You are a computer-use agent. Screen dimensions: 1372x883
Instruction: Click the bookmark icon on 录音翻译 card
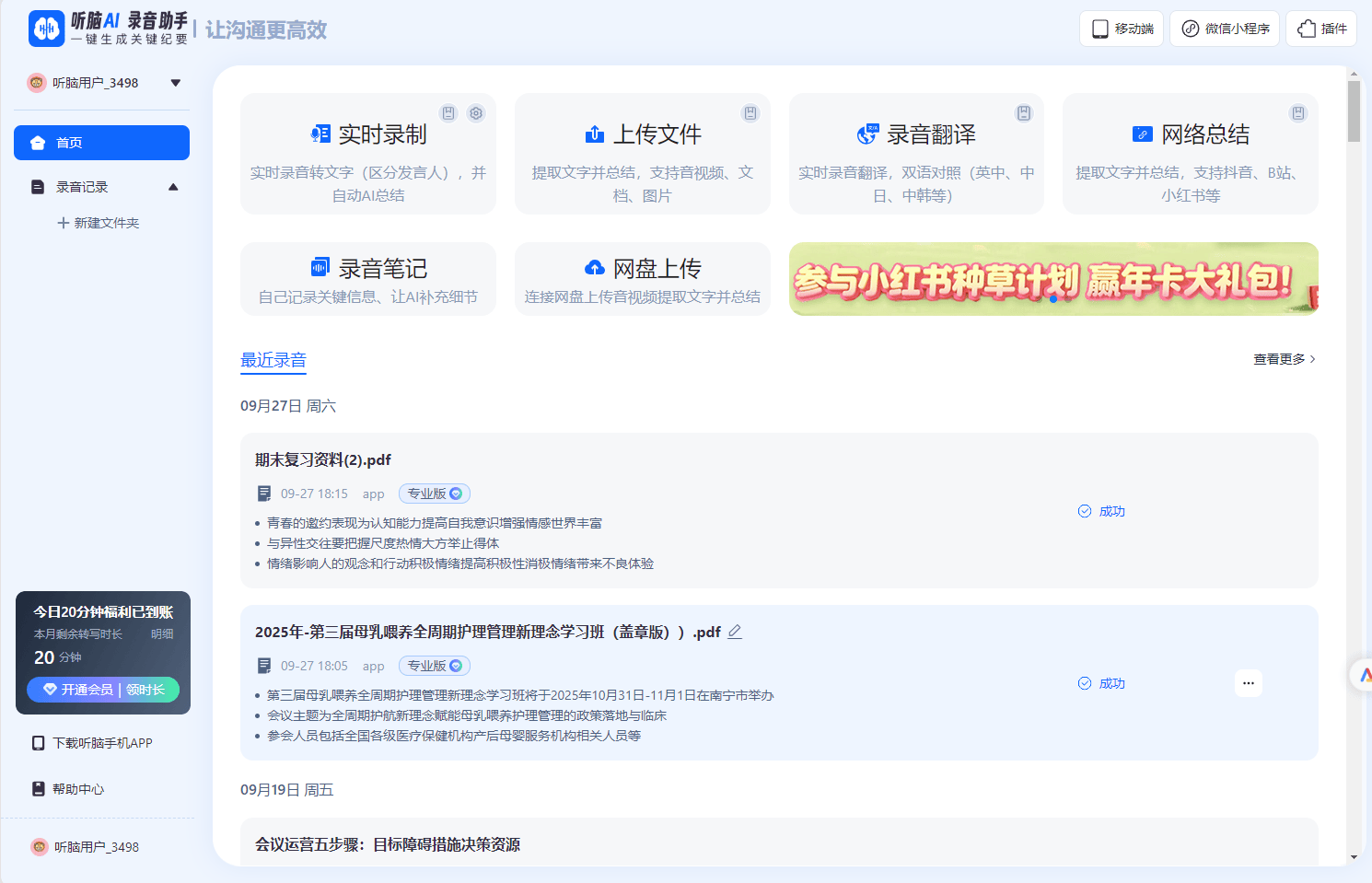[x=1024, y=113]
